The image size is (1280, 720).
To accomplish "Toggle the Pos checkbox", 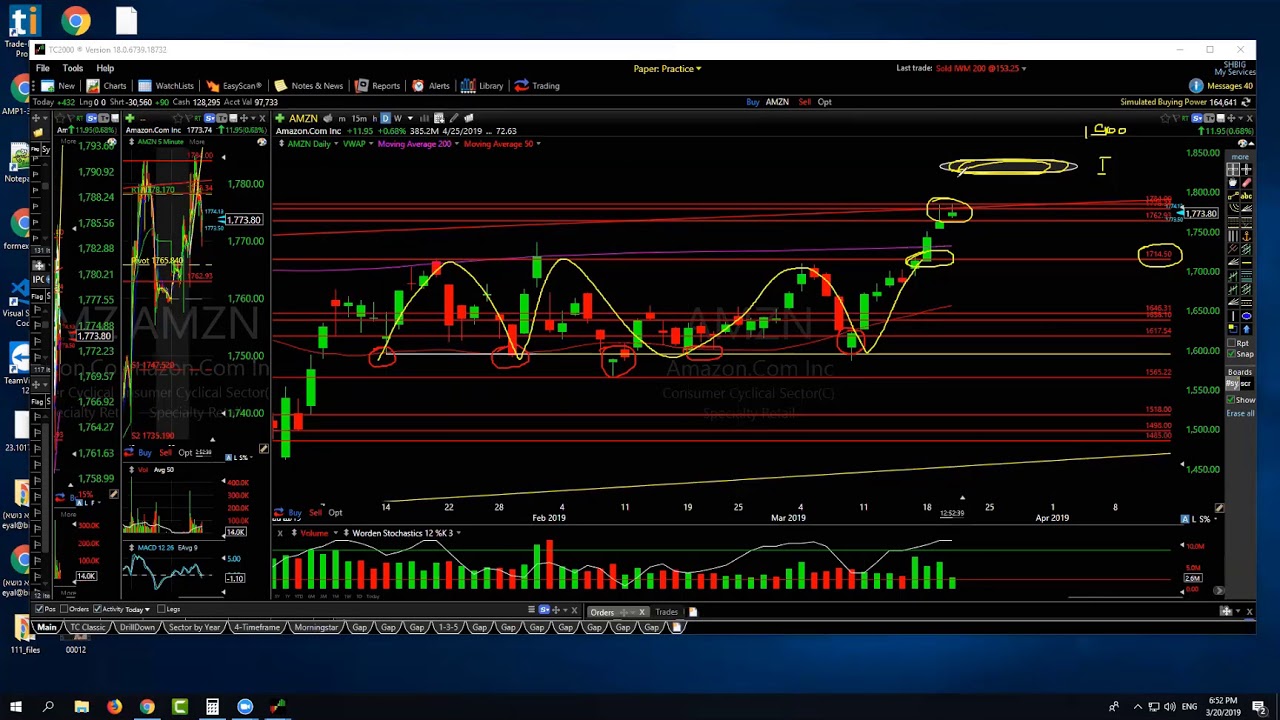I will coord(39,609).
